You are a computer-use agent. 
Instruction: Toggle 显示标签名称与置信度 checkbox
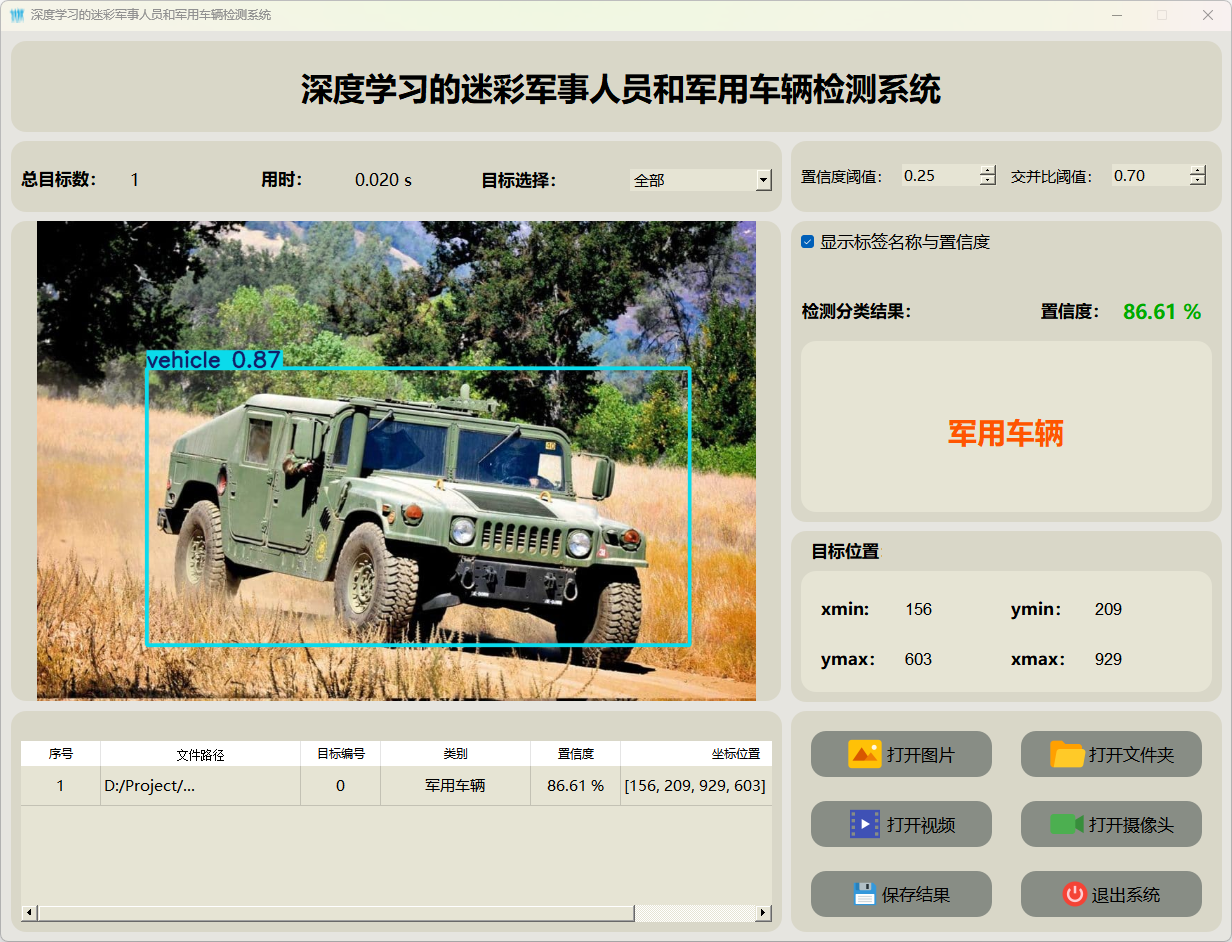(808, 242)
